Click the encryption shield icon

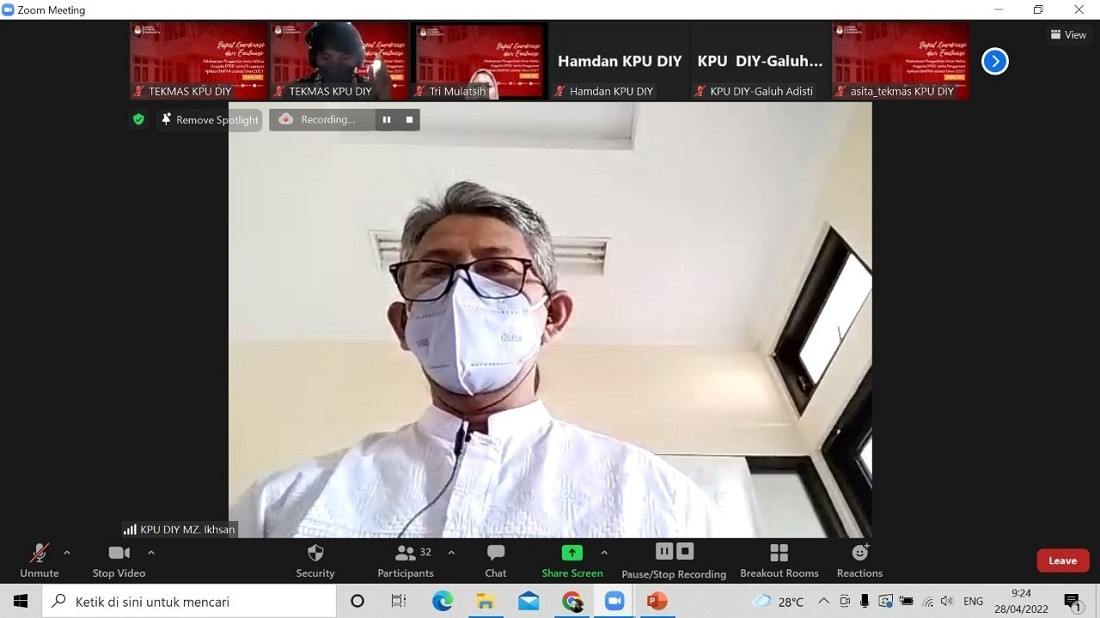(139, 120)
